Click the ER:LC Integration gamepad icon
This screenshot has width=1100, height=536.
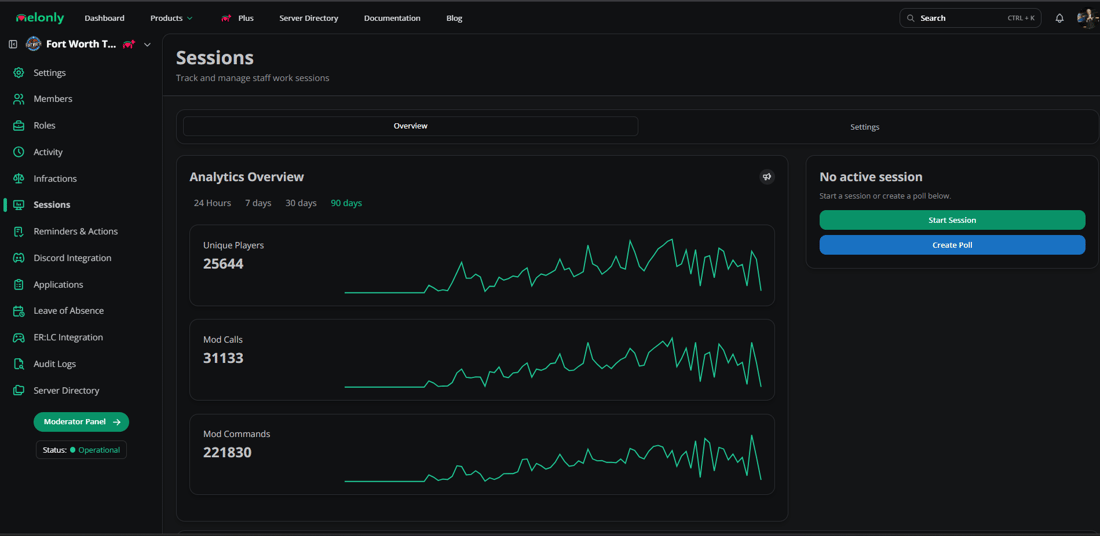[x=19, y=337]
